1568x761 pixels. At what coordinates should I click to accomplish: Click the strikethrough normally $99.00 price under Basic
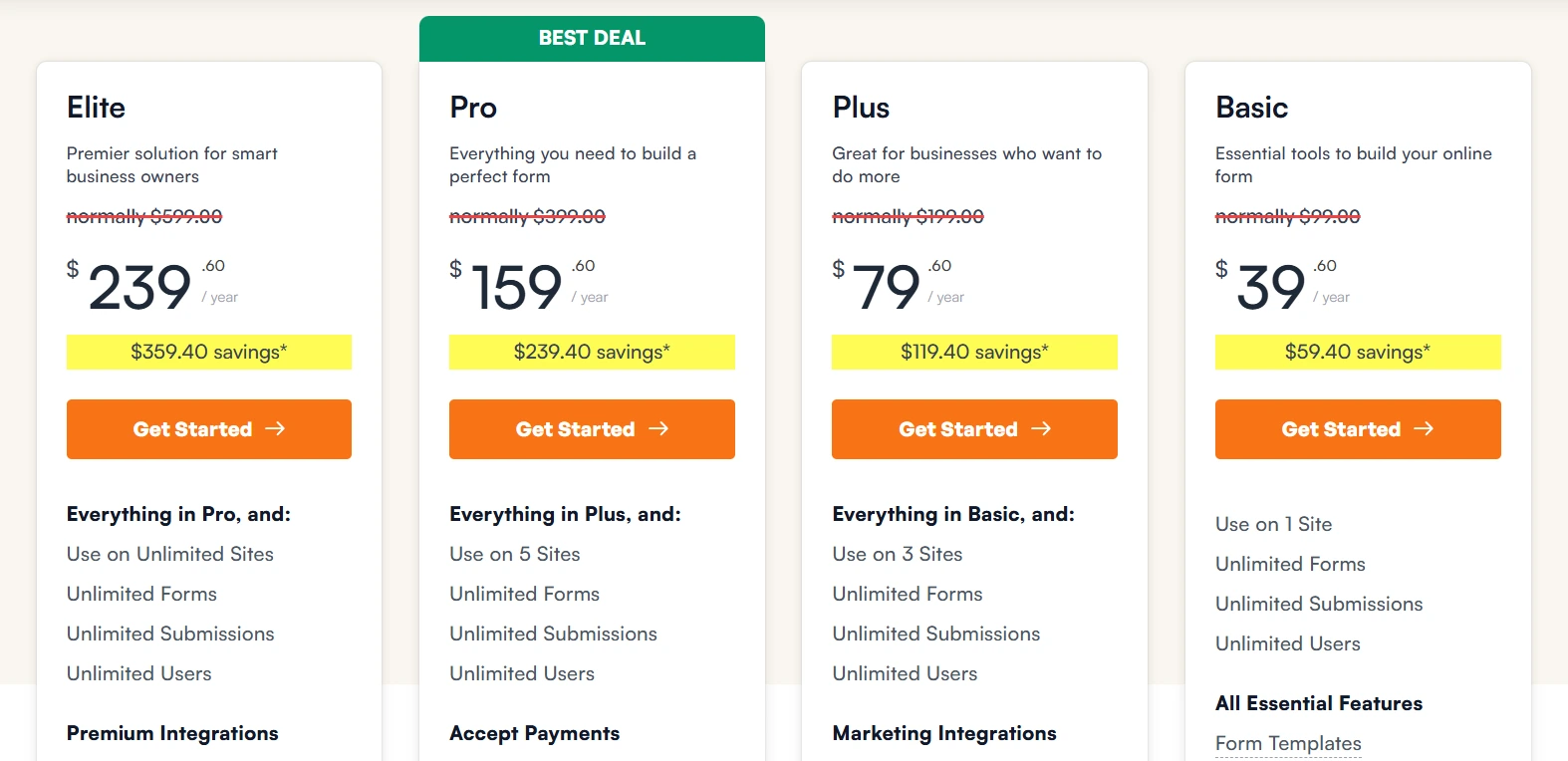coord(1287,215)
